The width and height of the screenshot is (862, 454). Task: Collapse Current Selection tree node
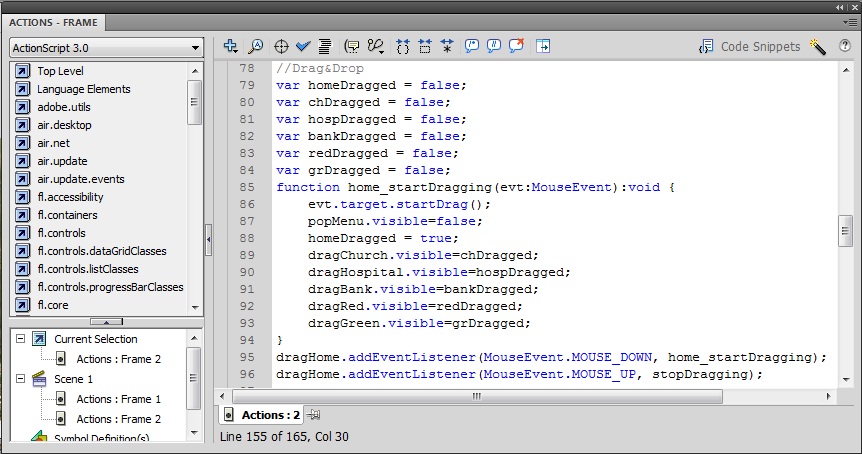(20, 339)
